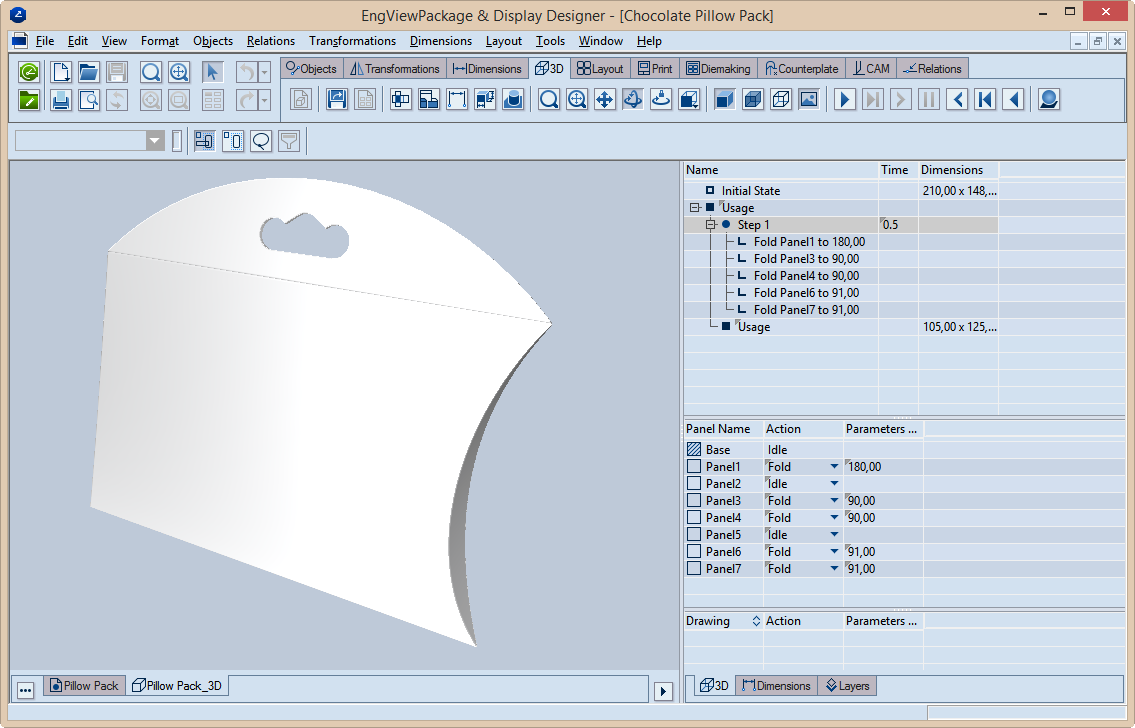This screenshot has width=1135, height=728.
Task: Toggle the Panel1 checkbox
Action: click(694, 467)
